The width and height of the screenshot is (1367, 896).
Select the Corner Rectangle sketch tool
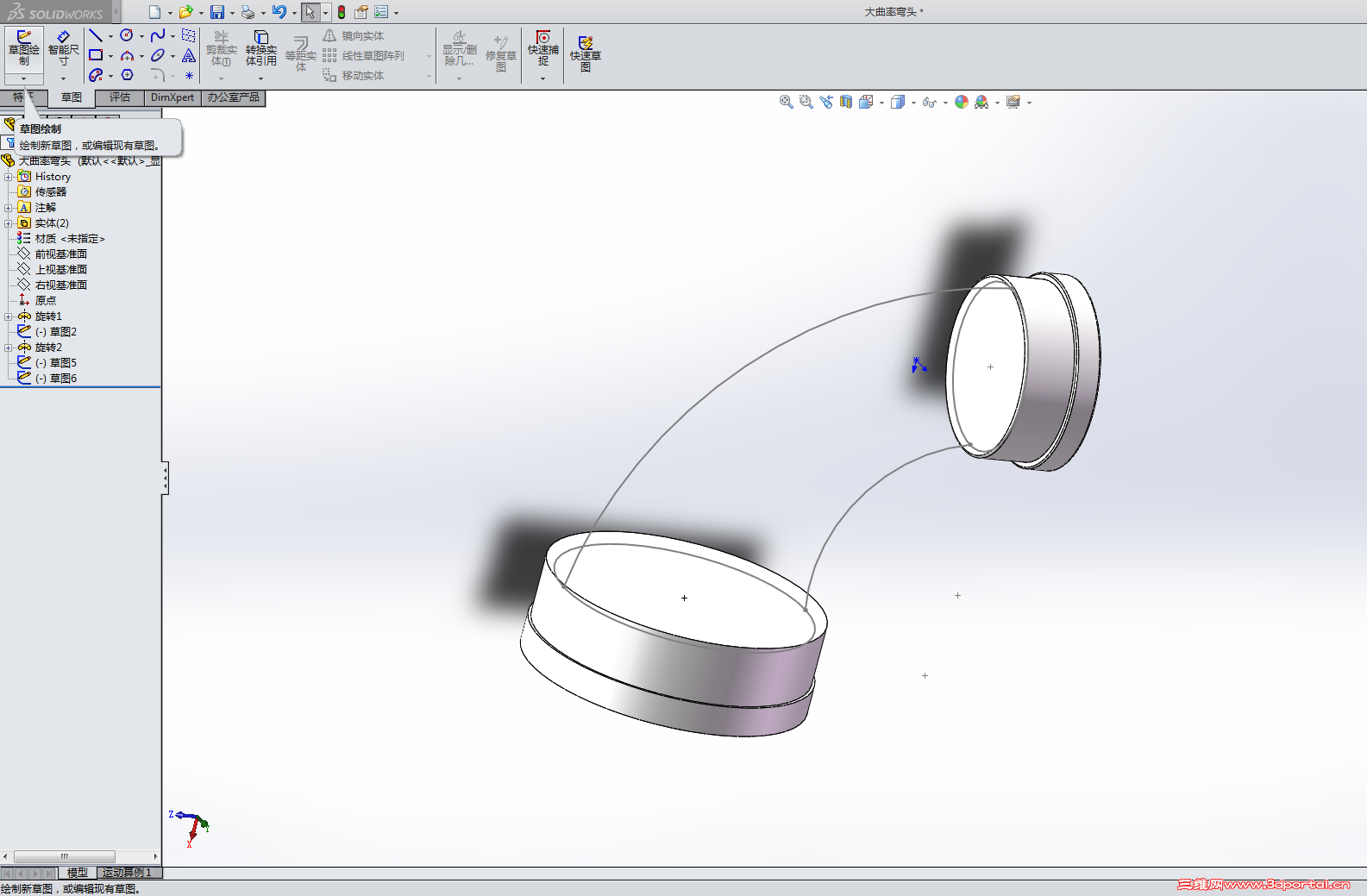(96, 55)
